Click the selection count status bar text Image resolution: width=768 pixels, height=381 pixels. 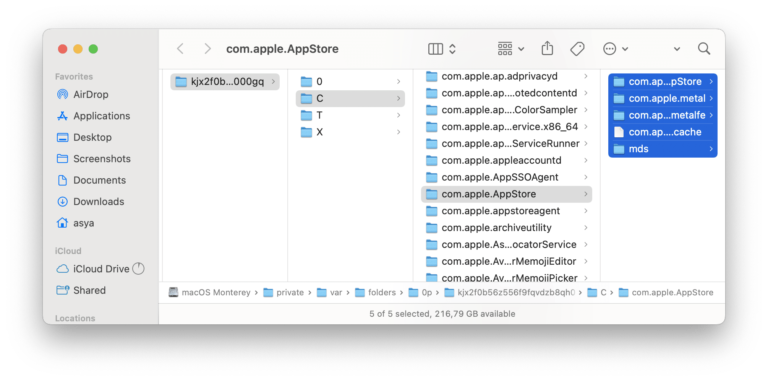coord(442,314)
